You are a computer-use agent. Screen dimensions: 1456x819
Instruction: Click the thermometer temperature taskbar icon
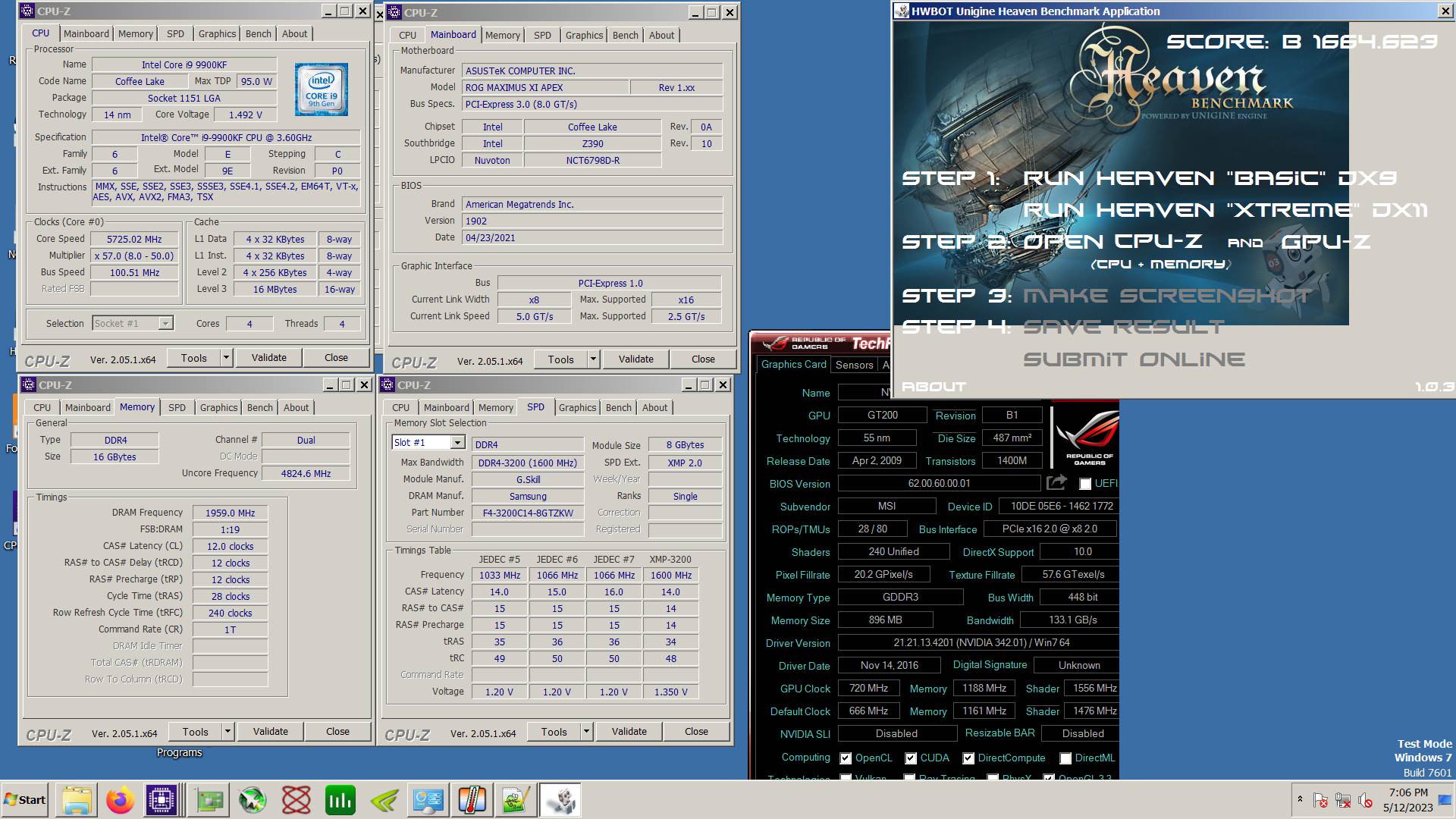coord(472,800)
